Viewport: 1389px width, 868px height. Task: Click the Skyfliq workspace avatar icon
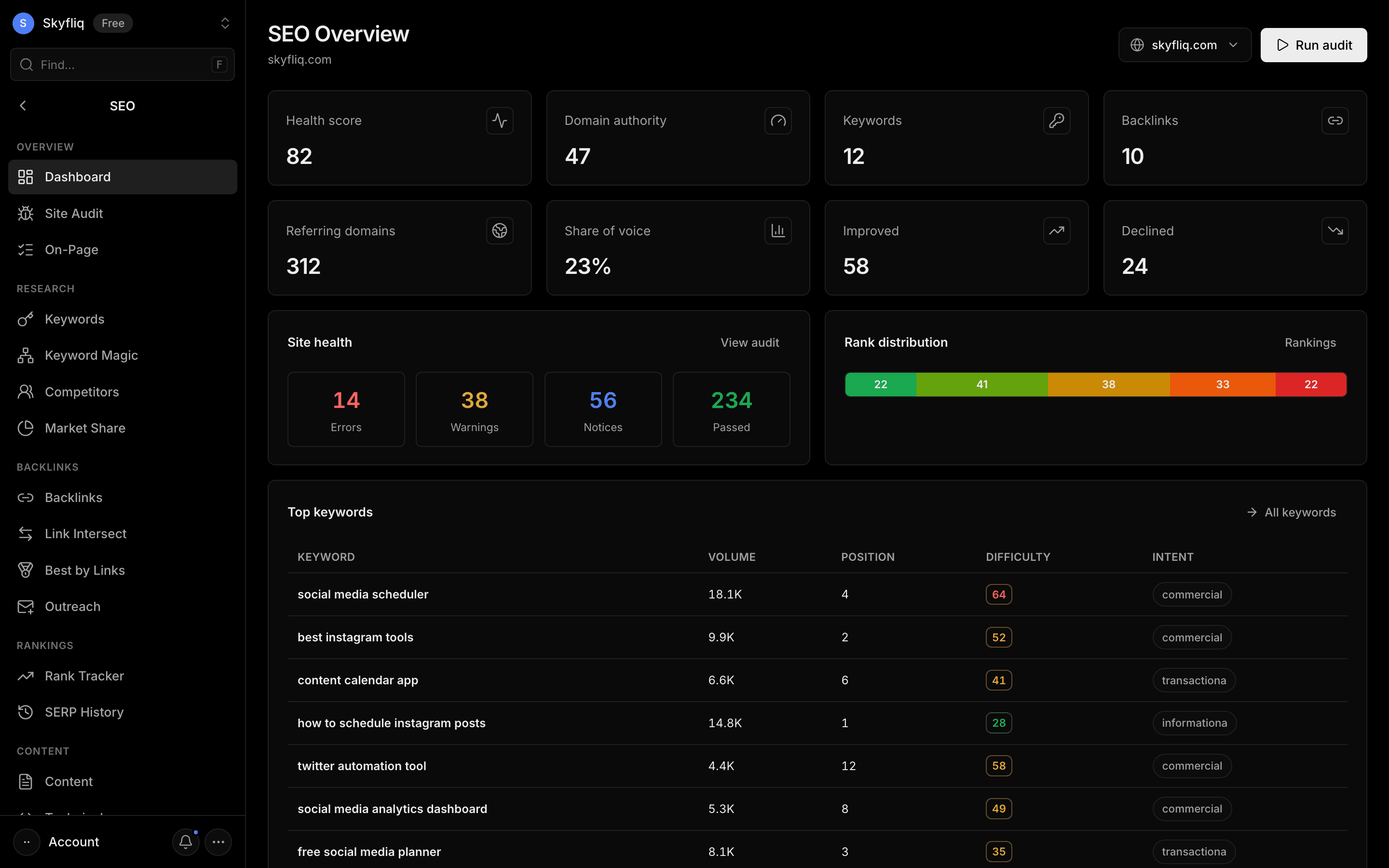tap(23, 23)
